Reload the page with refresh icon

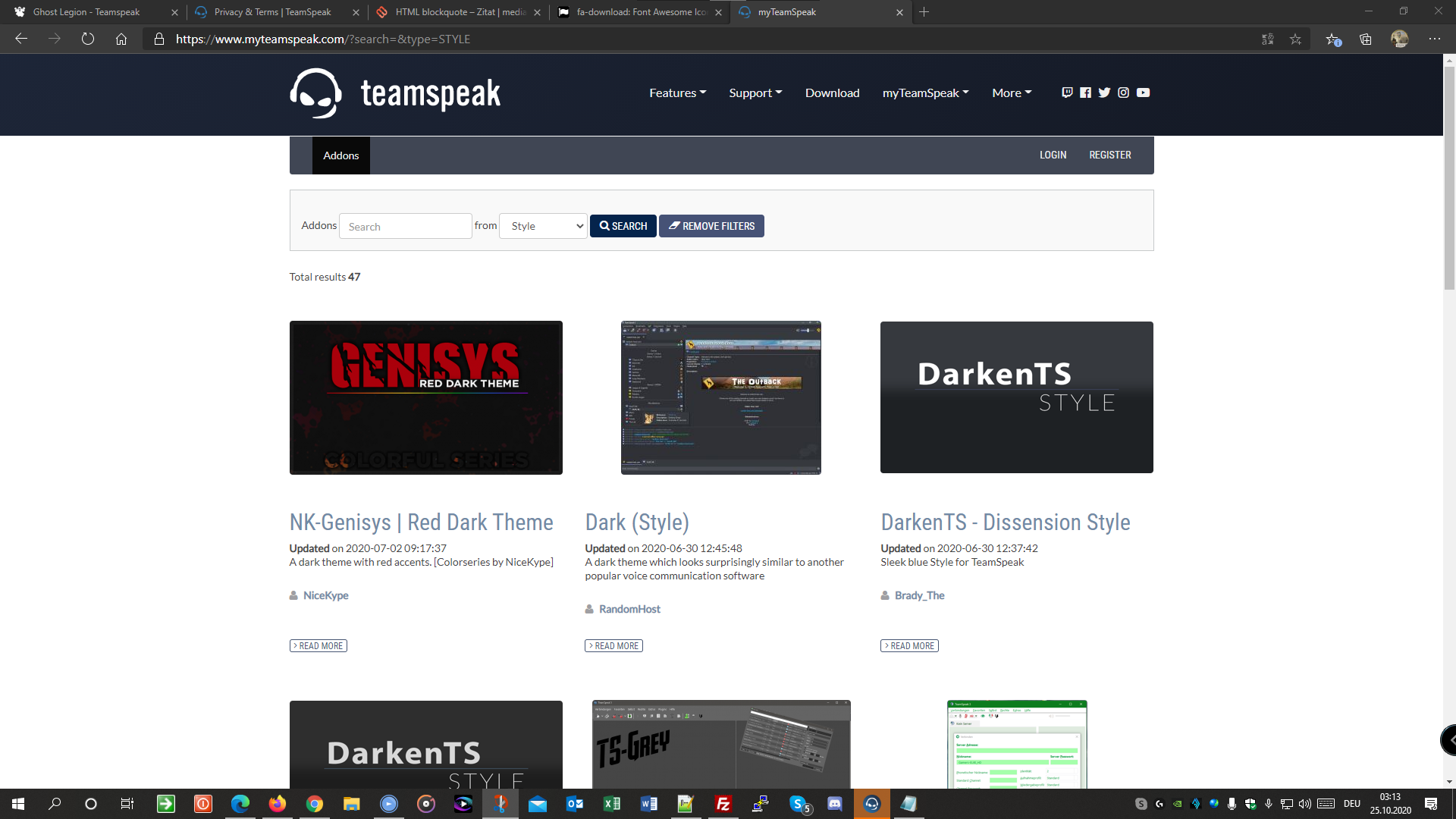88,39
